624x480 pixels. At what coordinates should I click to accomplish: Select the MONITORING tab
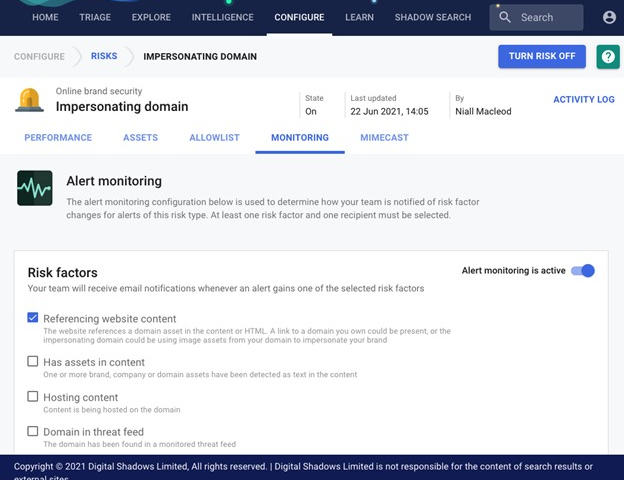(300, 138)
